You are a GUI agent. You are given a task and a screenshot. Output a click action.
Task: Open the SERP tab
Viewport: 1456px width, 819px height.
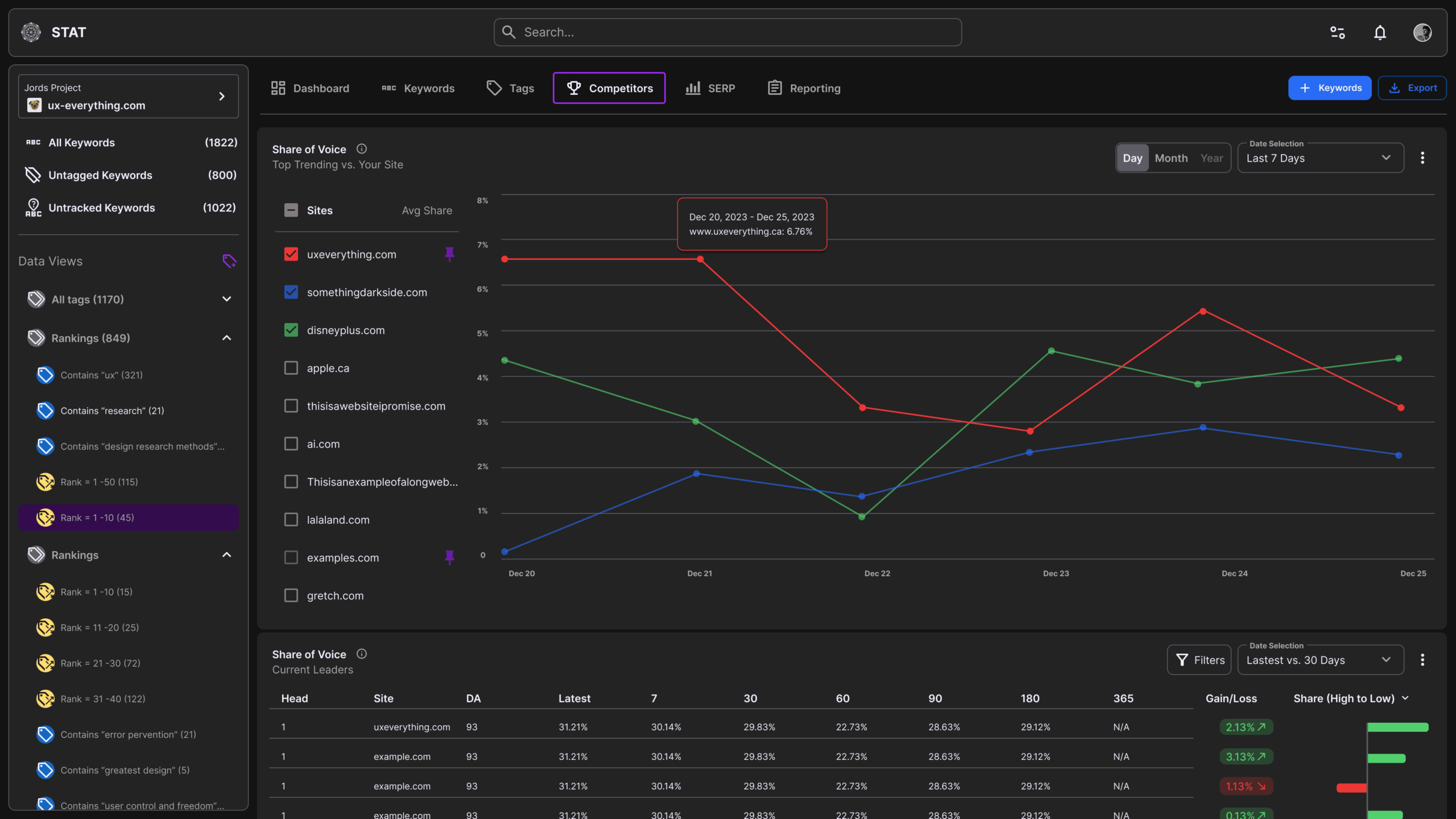point(710,88)
